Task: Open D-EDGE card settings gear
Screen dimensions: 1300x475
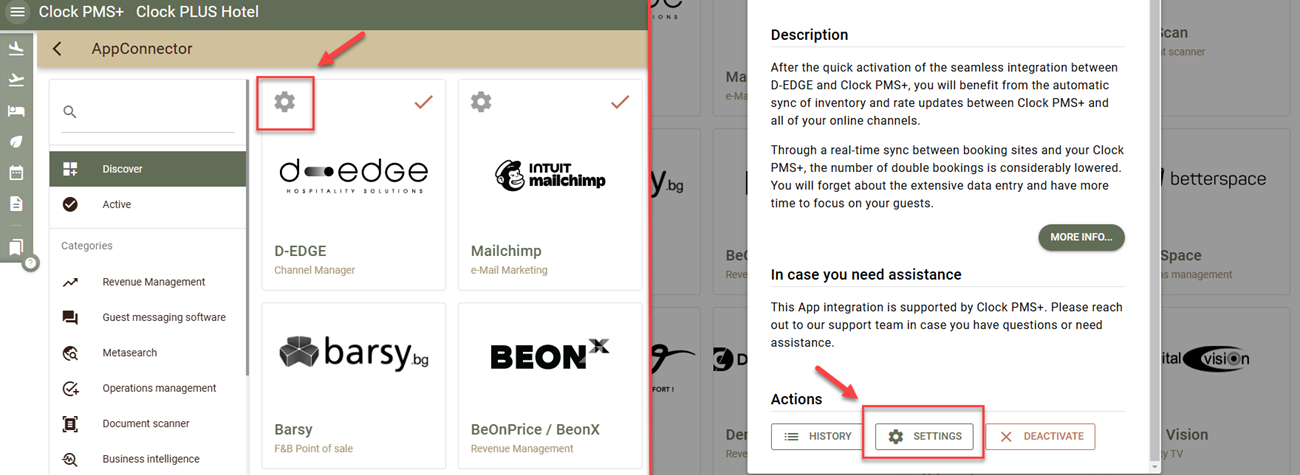Action: click(x=285, y=102)
